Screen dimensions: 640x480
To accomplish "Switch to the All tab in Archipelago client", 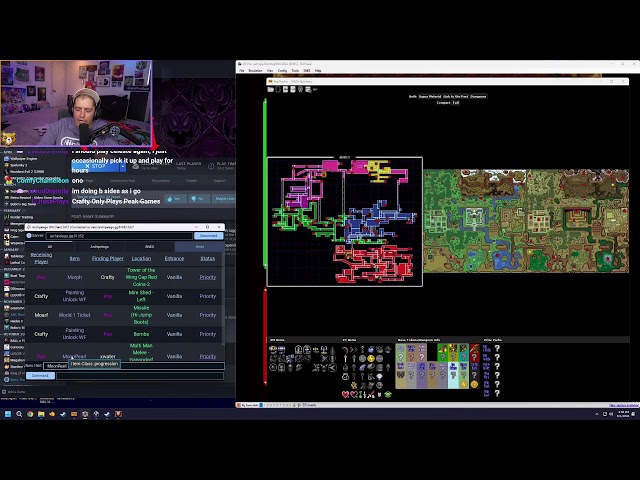I will pyautogui.click(x=50, y=247).
